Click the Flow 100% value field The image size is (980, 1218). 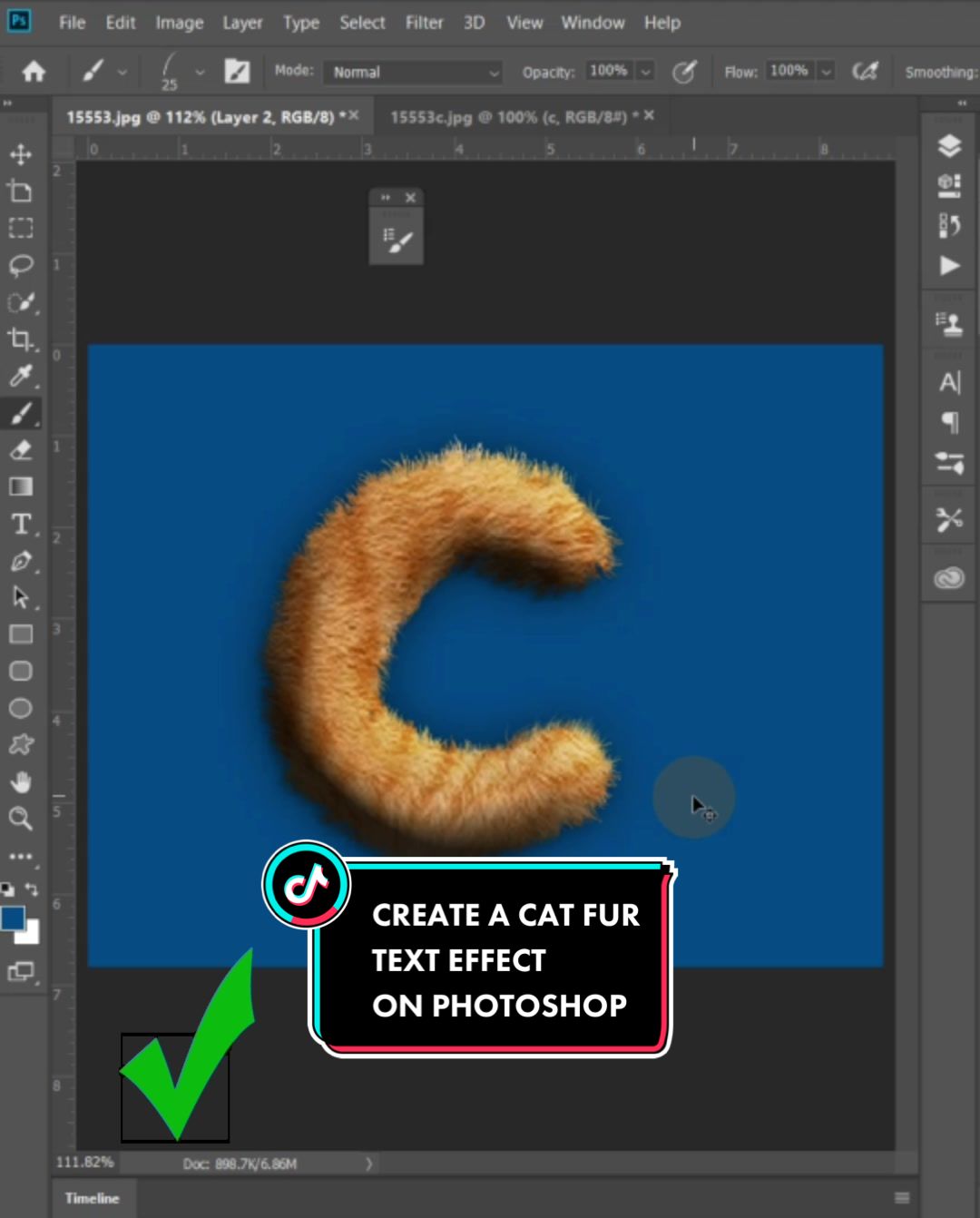click(788, 71)
